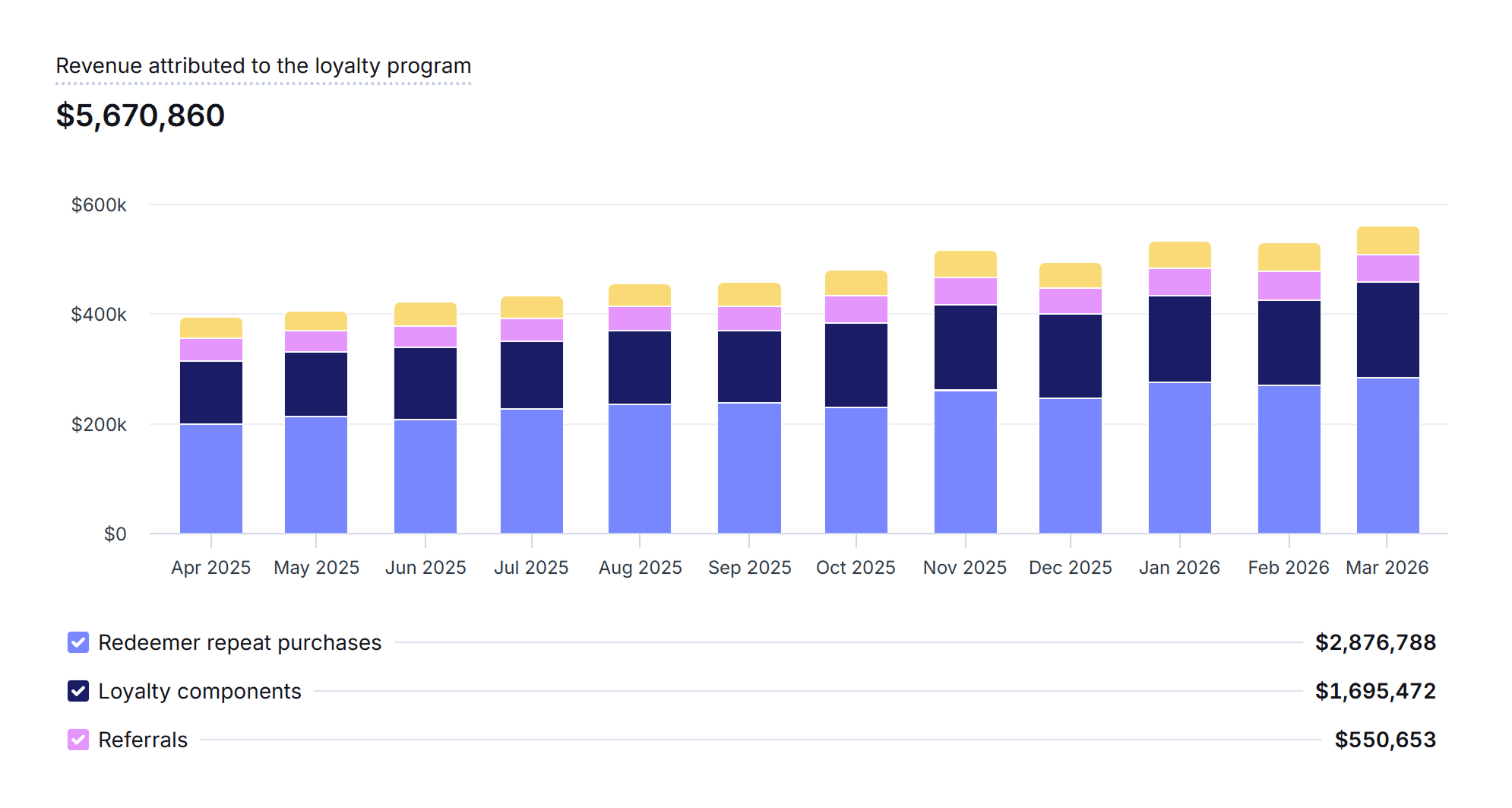The width and height of the screenshot is (1512, 808).
Task: Disable the Referrals series checkbox
Action: coord(78,740)
